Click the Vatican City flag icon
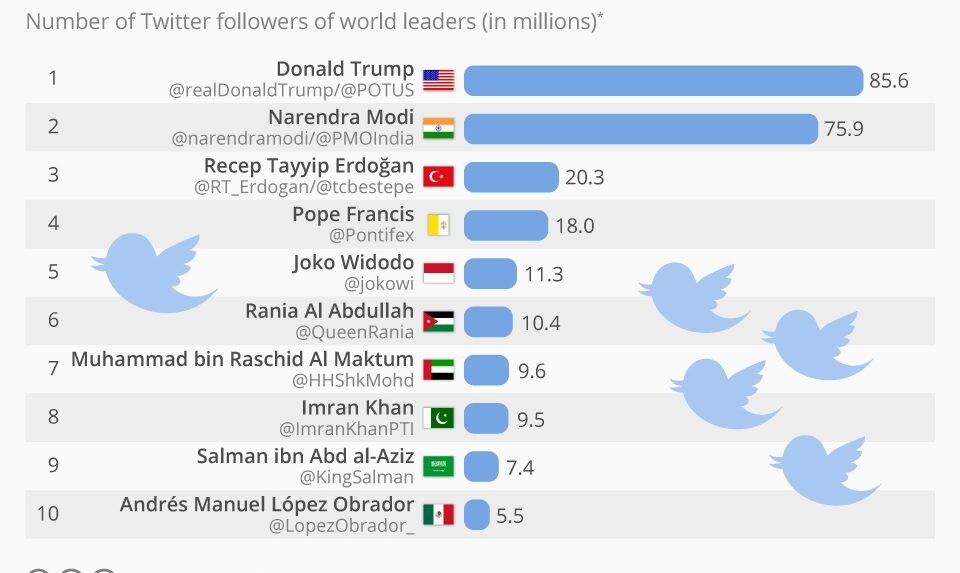The image size is (960, 573). coord(438,225)
